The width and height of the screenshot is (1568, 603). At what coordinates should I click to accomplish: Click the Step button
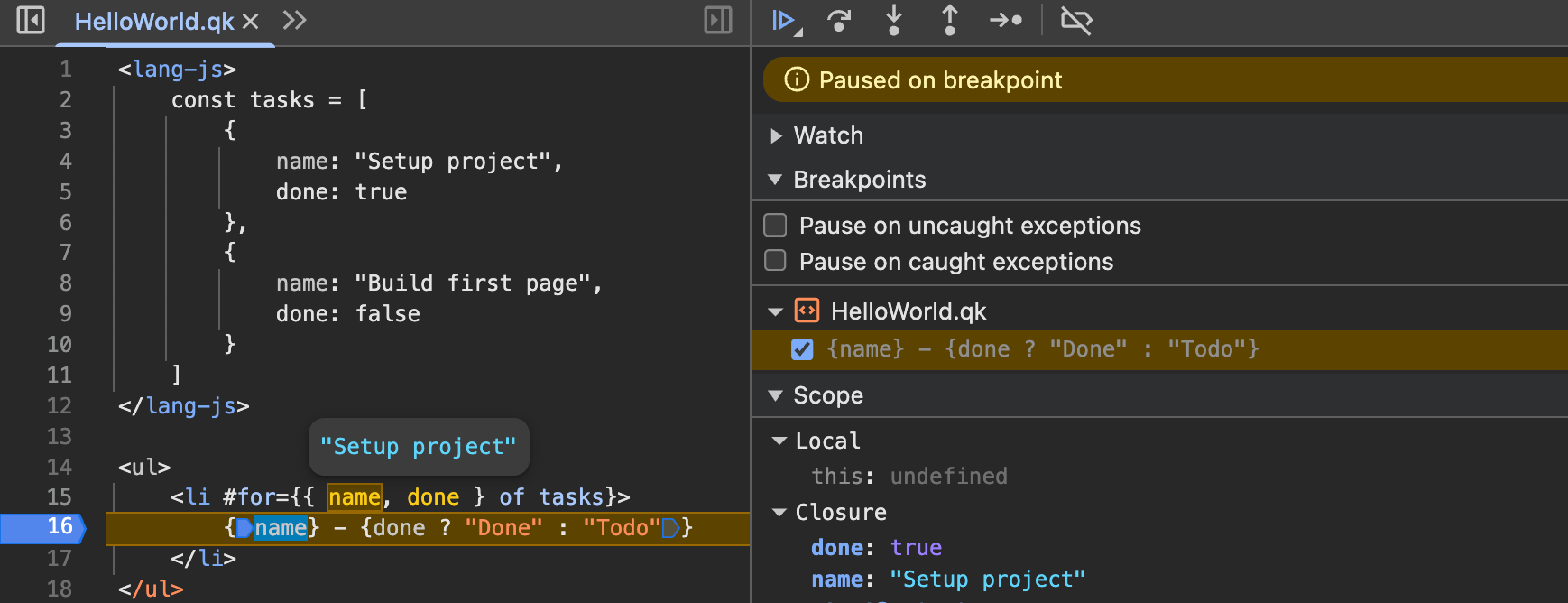pos(1006,20)
